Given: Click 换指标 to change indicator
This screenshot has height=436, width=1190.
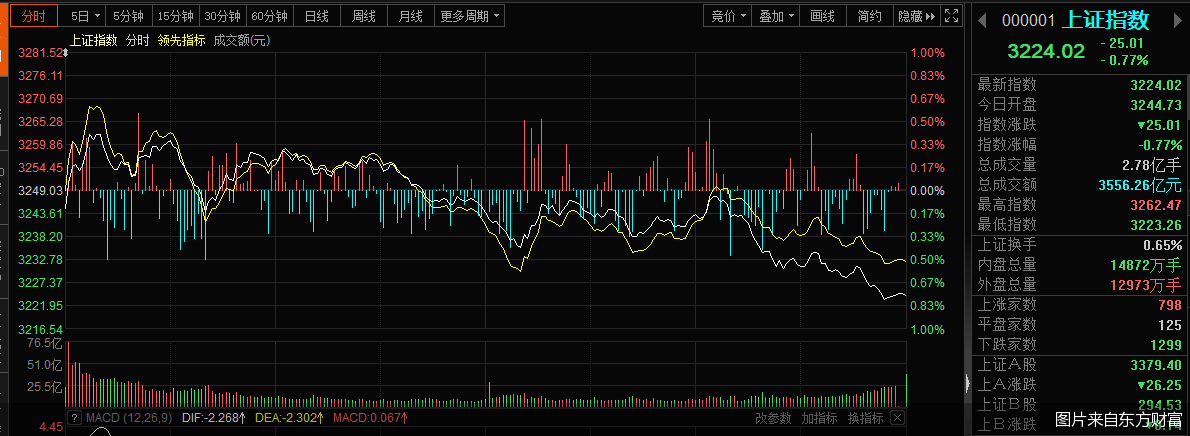Looking at the screenshot, I should coord(866,417).
